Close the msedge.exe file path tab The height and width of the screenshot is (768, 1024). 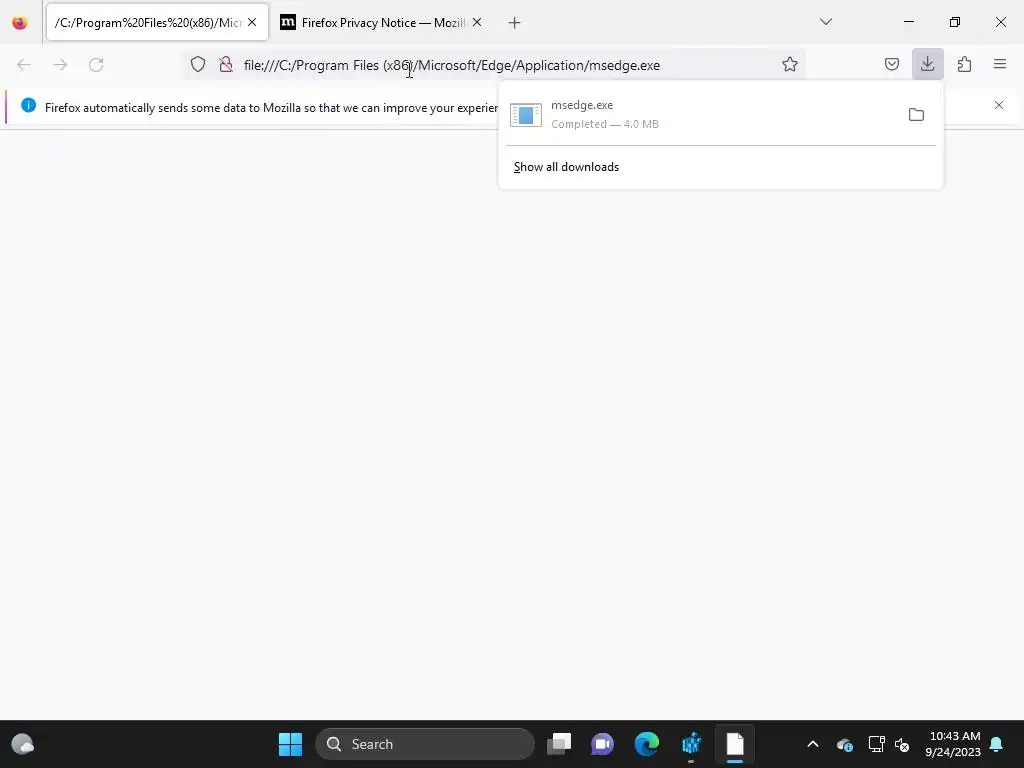252,22
